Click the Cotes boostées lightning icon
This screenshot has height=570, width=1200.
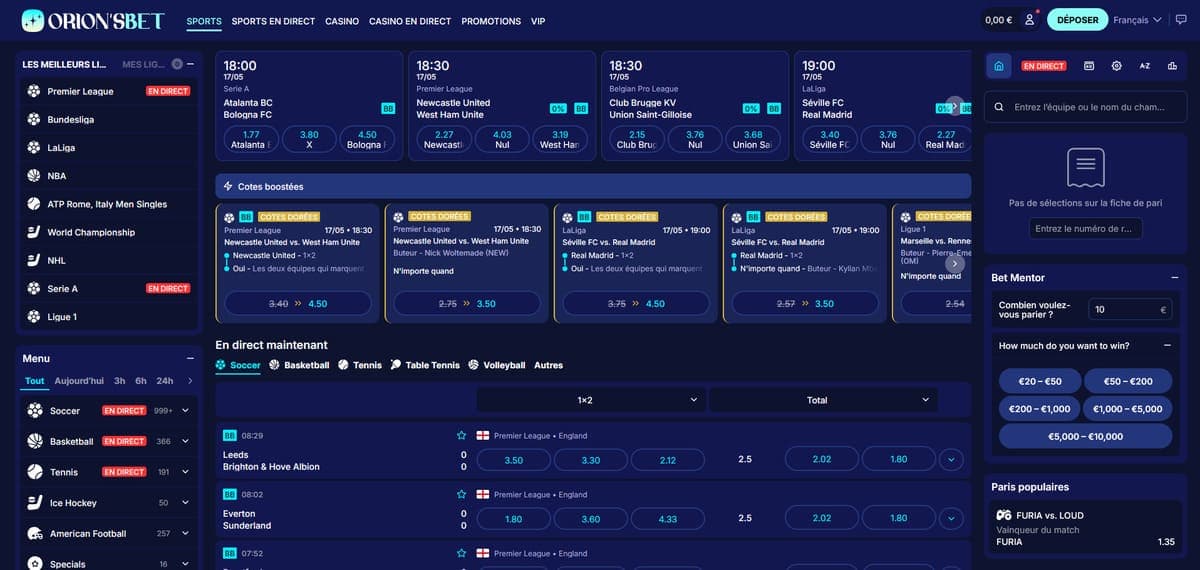point(228,186)
